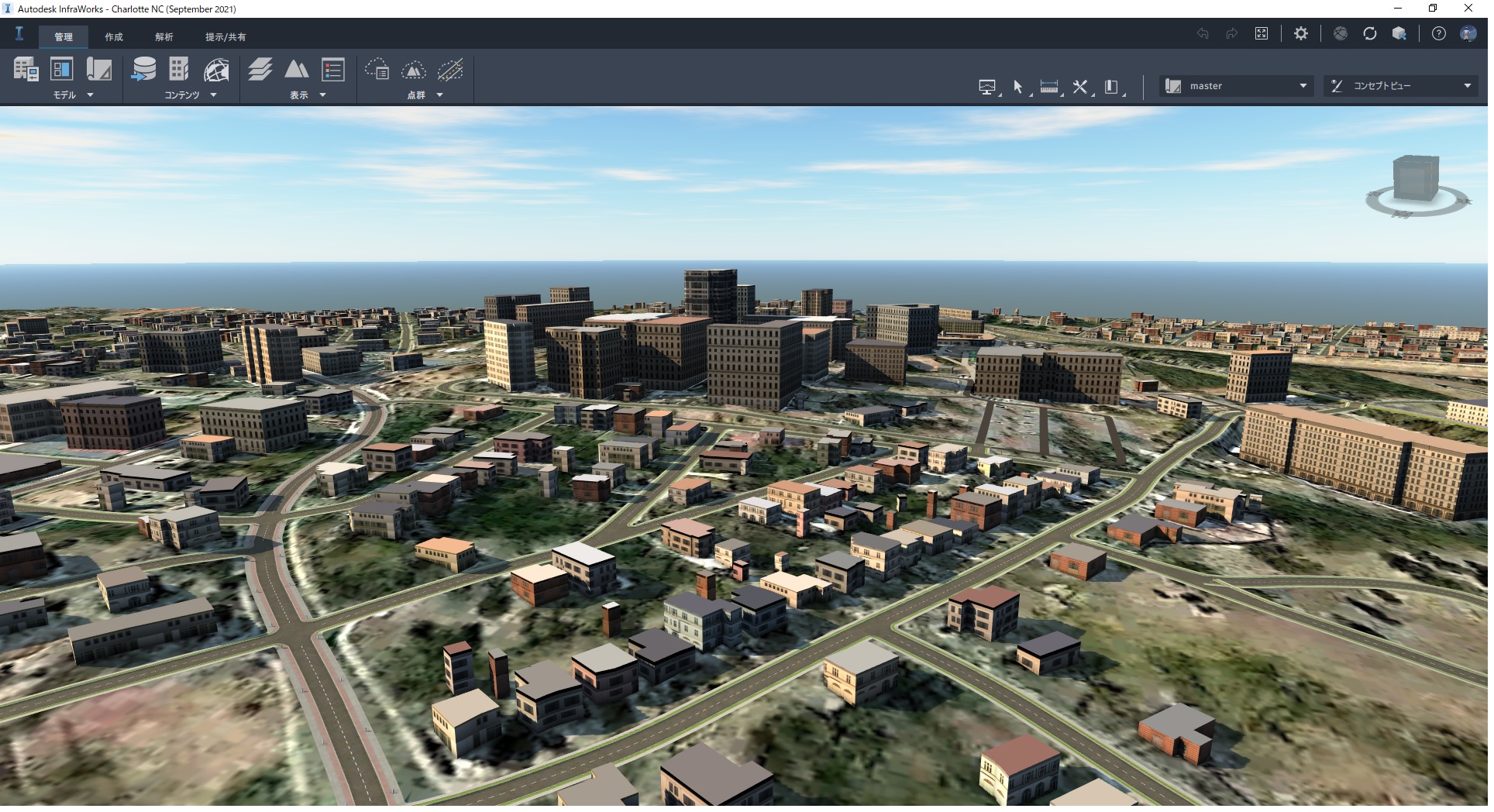Click the undo arrow icon

(x=1203, y=33)
